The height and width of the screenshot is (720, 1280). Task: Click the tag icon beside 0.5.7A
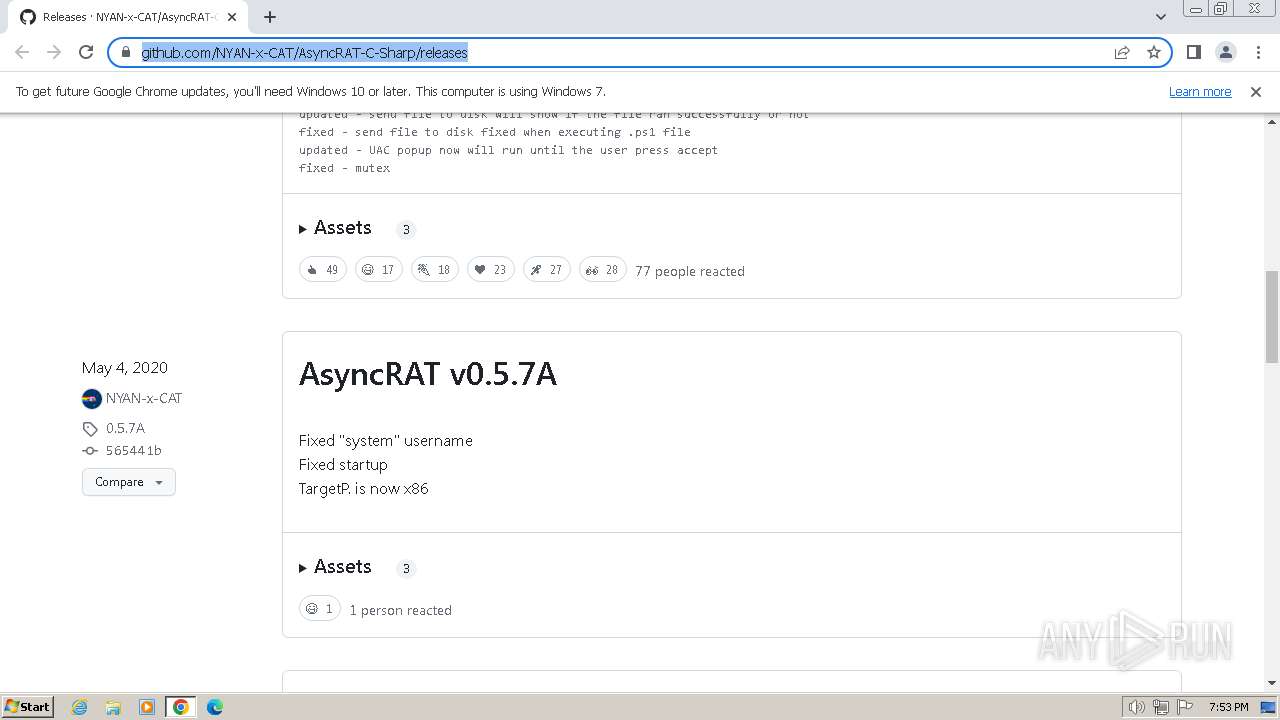pos(90,429)
